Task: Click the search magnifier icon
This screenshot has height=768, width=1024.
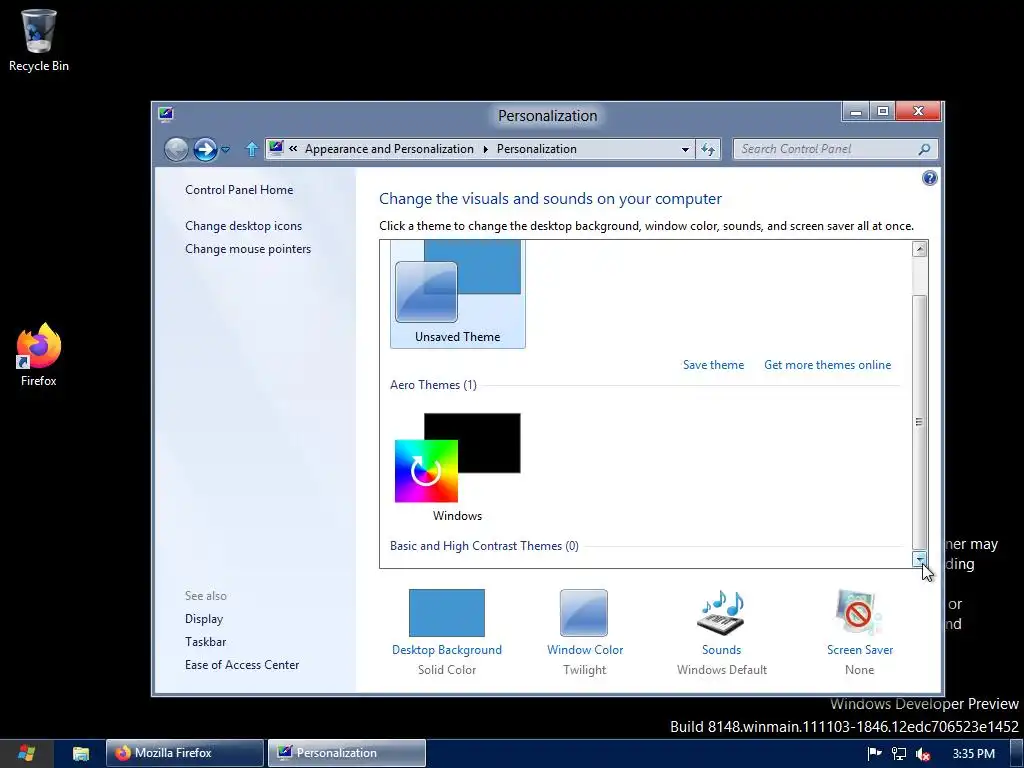Action: 924,150
